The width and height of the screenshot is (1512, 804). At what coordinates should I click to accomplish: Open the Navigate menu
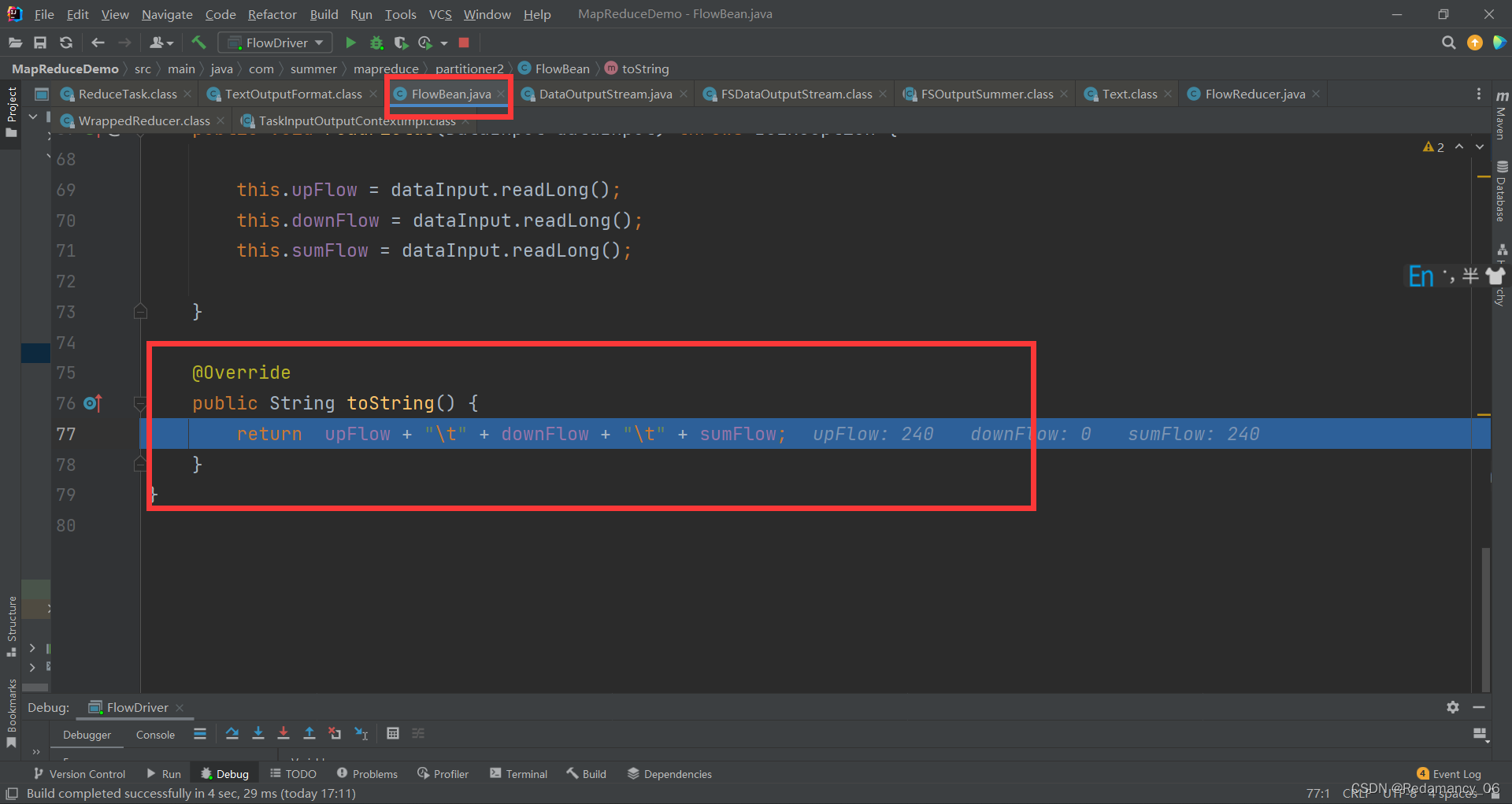click(x=167, y=14)
